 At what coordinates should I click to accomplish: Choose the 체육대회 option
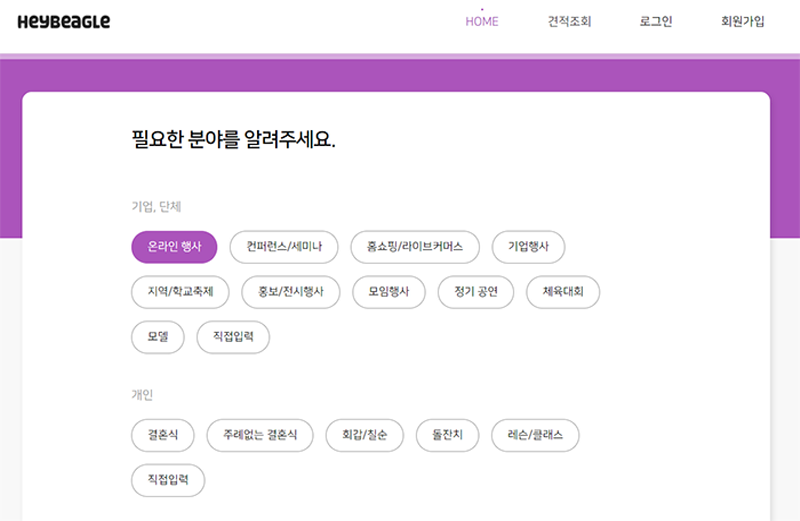(x=563, y=291)
